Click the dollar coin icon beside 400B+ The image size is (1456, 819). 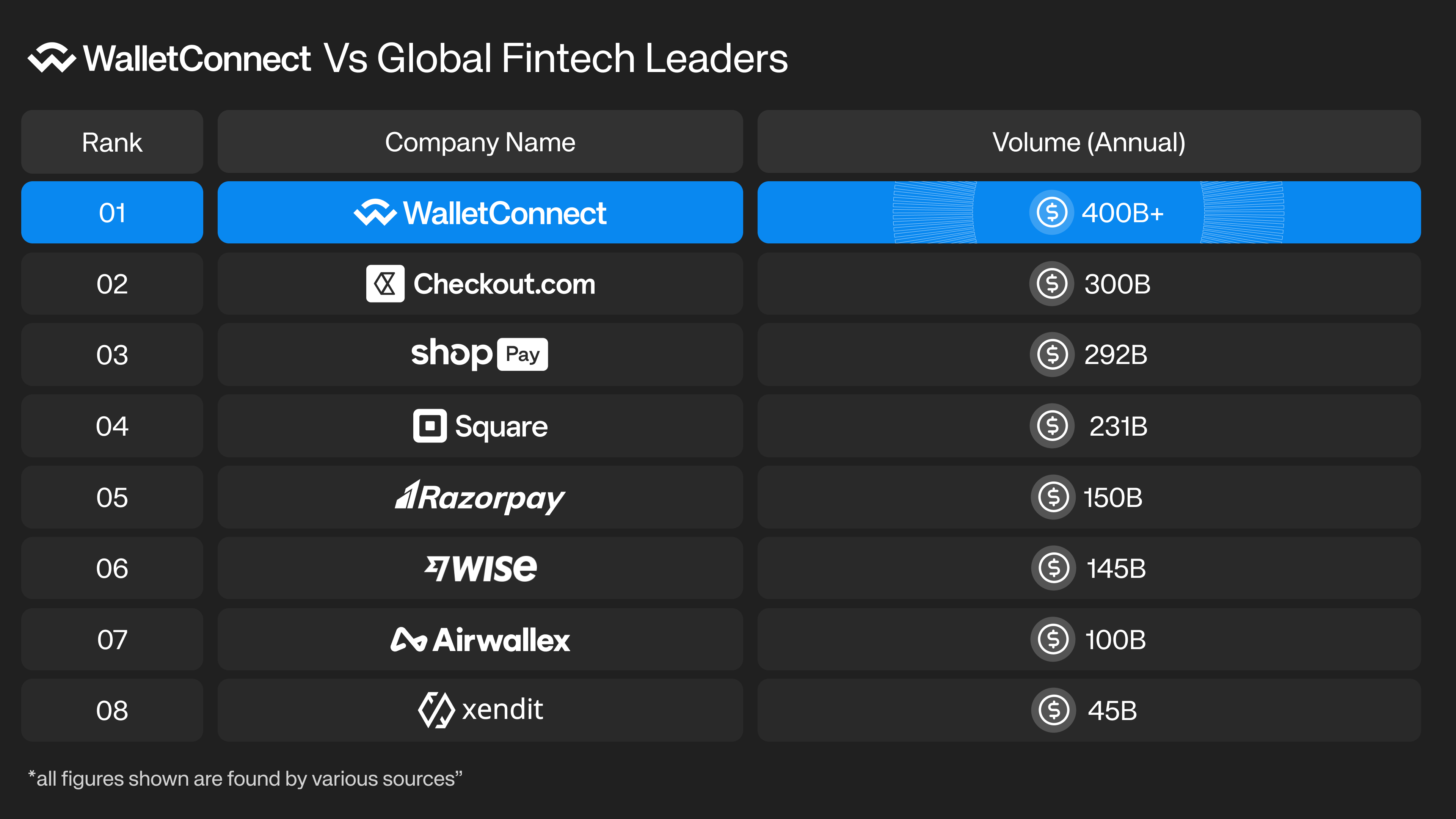pos(1051,212)
